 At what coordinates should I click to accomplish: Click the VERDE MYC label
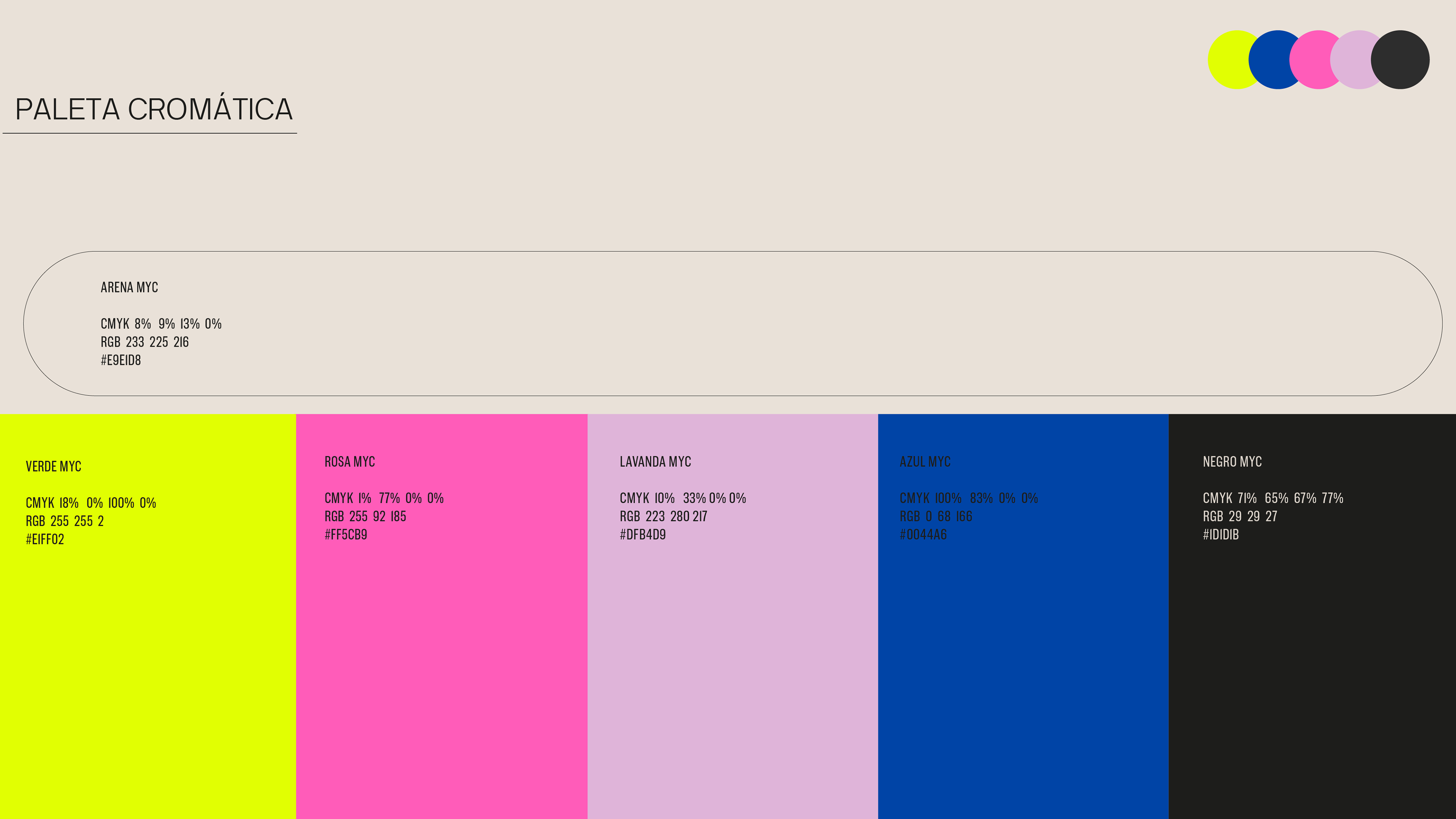pos(54,466)
